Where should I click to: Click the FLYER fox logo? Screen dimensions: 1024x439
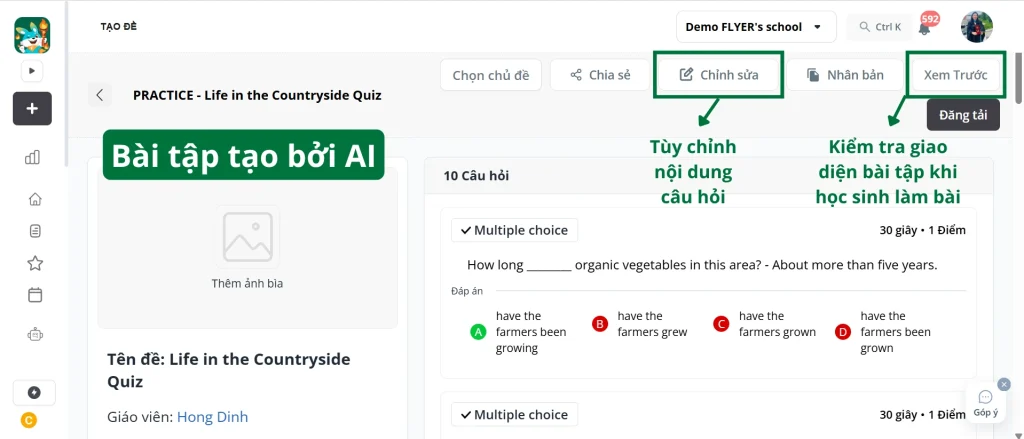coord(32,35)
